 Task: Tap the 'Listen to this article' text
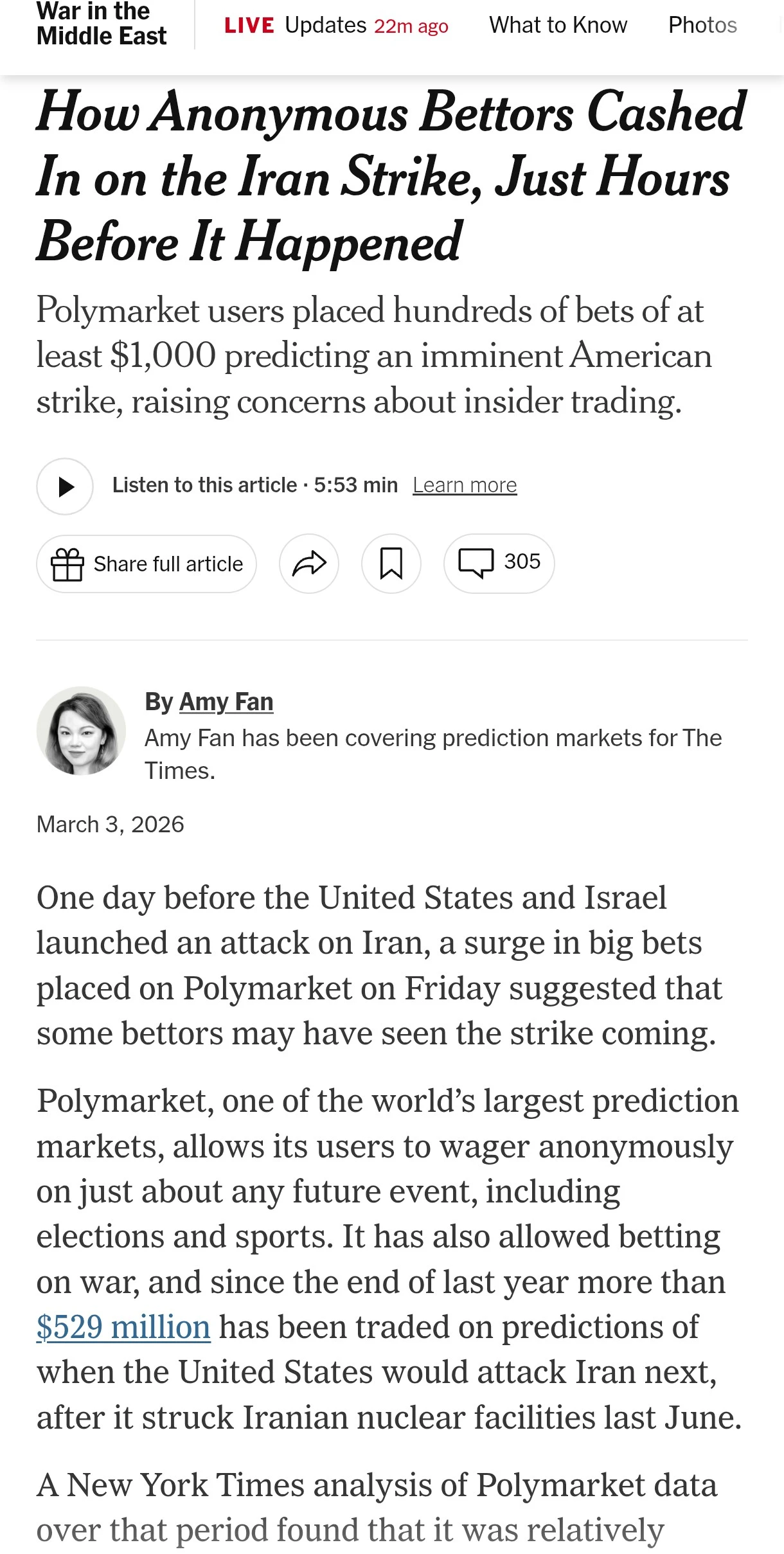click(204, 485)
